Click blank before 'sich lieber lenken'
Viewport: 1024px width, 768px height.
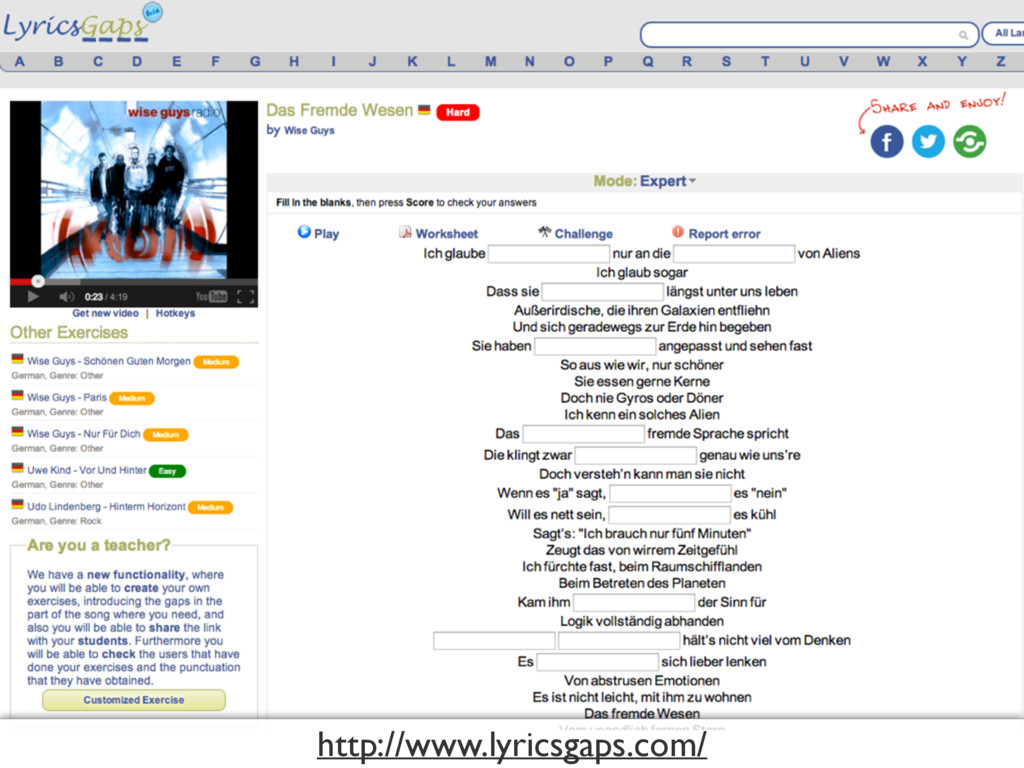[598, 662]
